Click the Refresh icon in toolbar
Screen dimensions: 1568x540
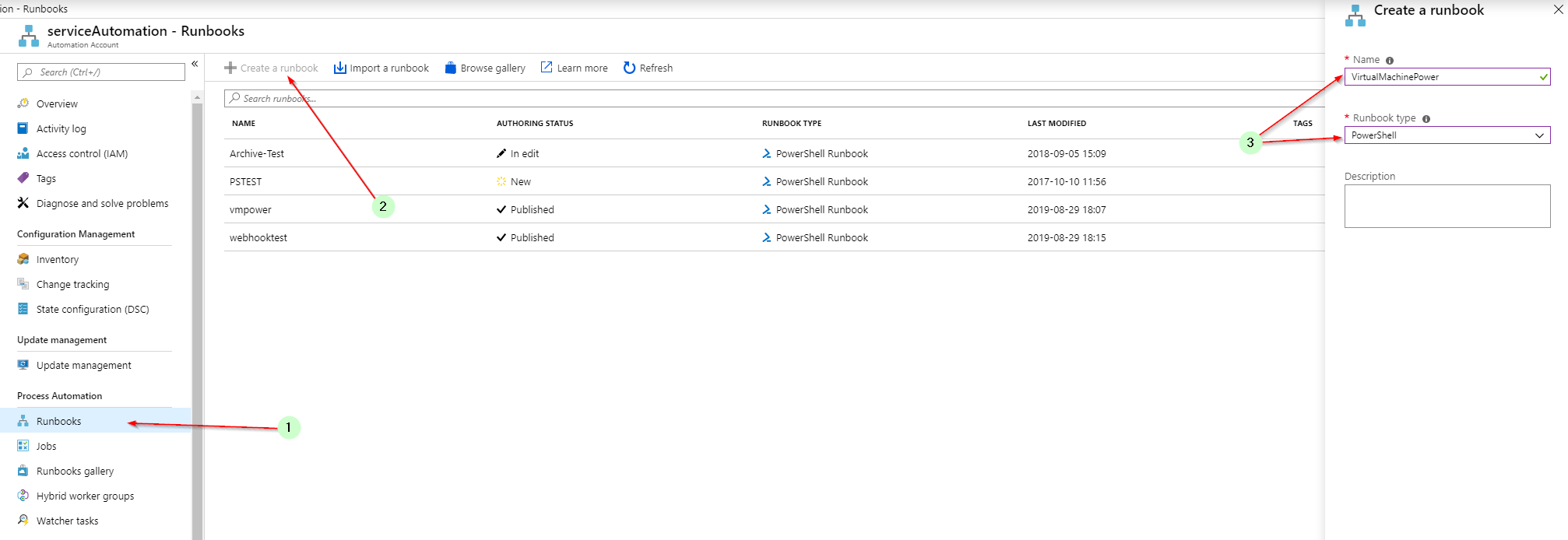point(629,68)
